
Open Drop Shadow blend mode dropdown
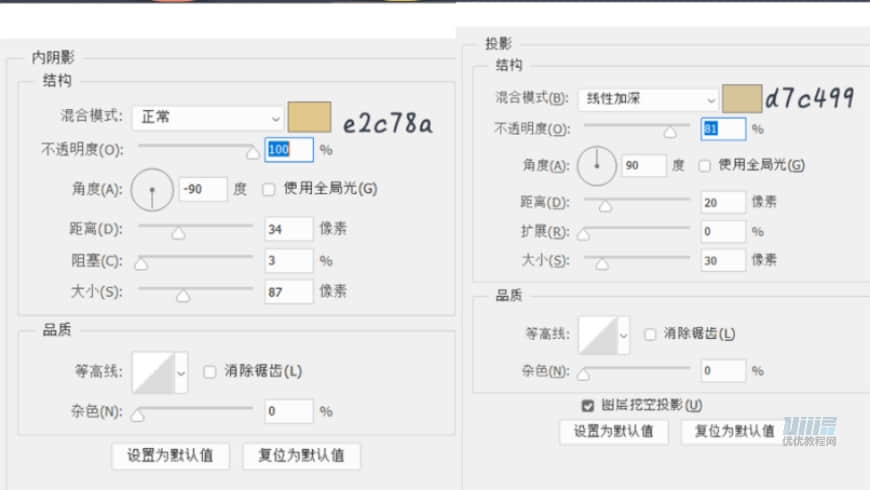(648, 99)
